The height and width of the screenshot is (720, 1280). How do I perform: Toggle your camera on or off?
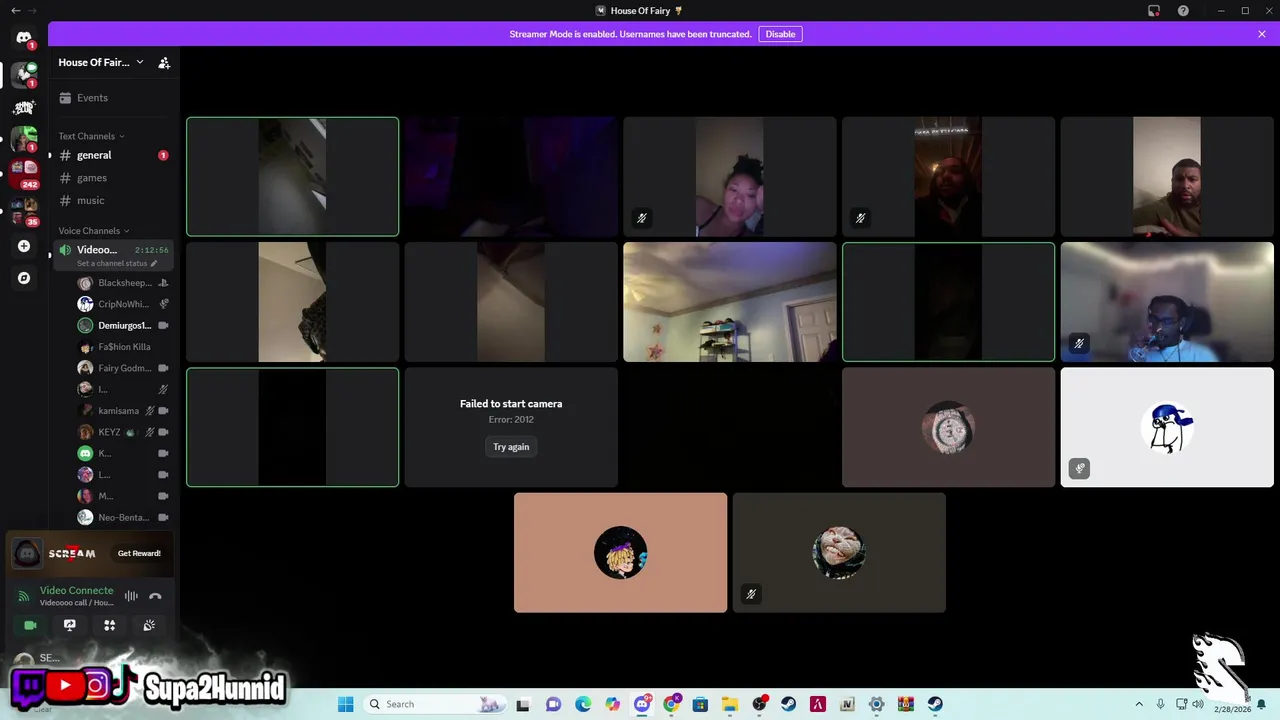click(30, 625)
